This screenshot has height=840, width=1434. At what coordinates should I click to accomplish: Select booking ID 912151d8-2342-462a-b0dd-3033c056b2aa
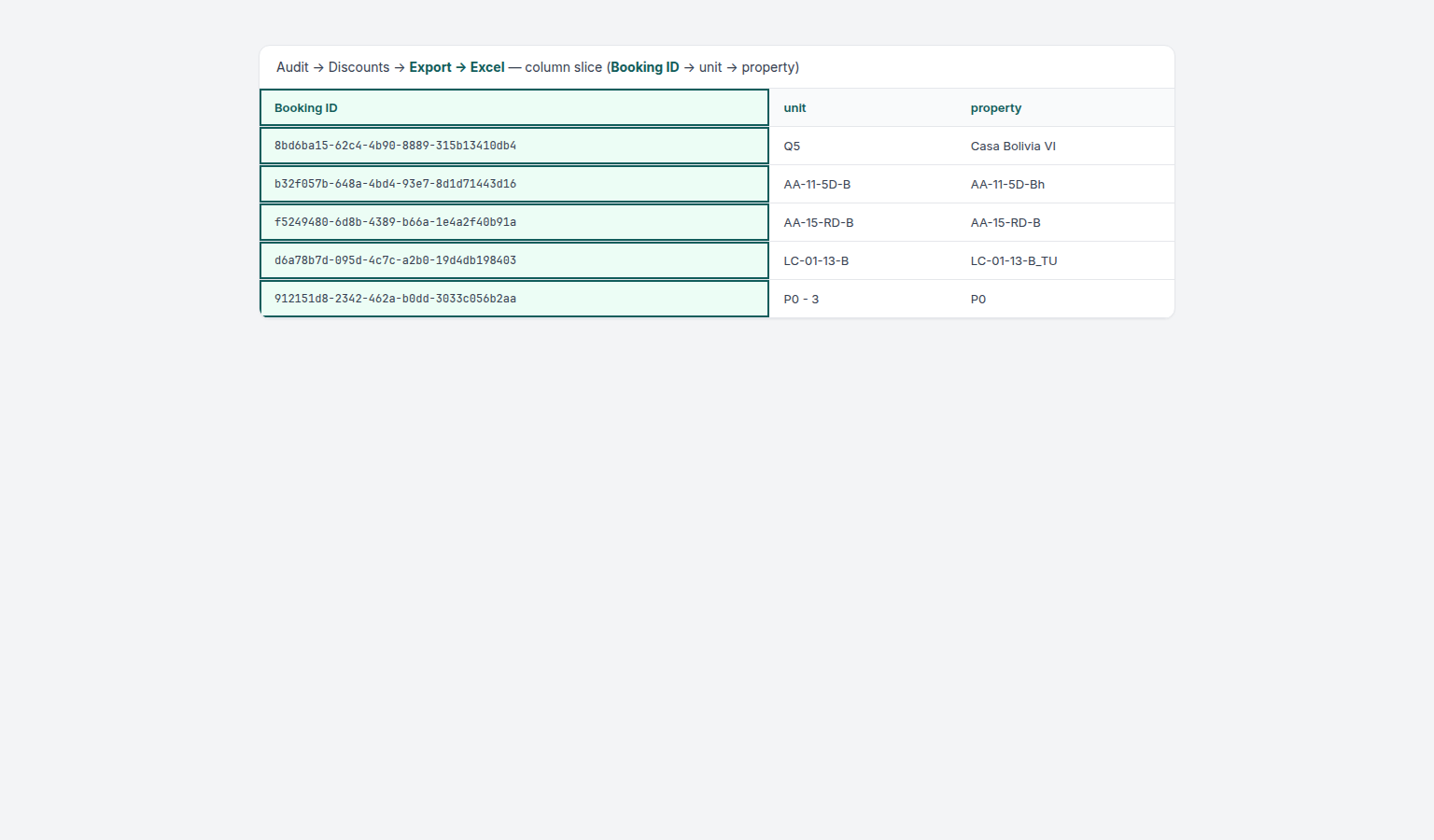514,299
